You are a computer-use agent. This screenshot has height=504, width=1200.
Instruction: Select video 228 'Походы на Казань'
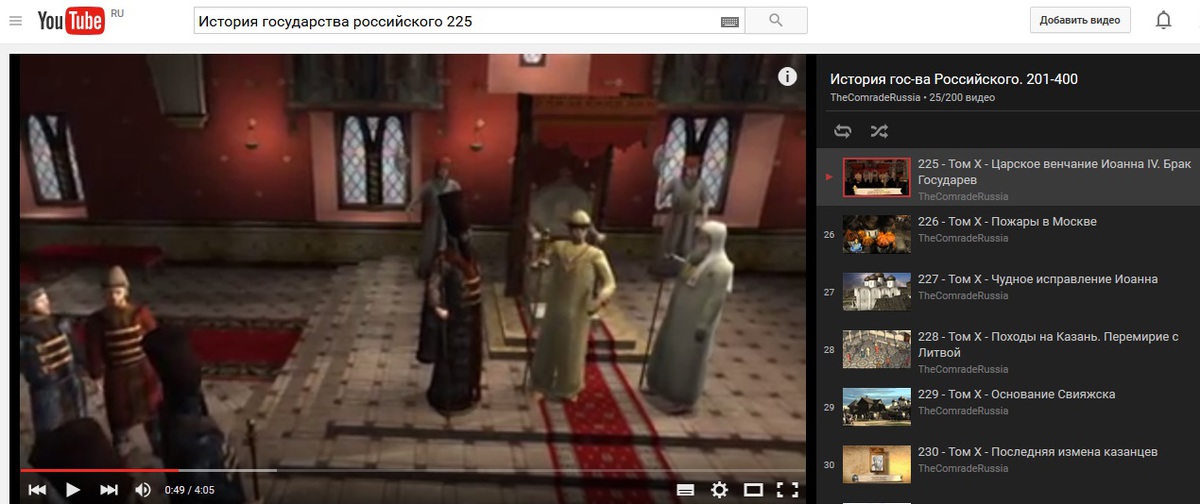point(1007,350)
